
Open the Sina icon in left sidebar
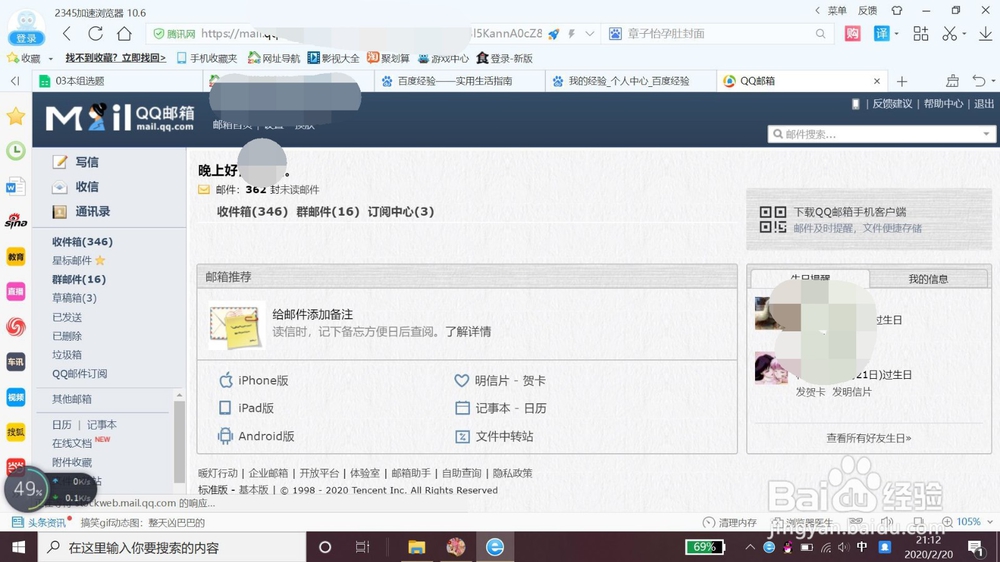pyautogui.click(x=15, y=221)
